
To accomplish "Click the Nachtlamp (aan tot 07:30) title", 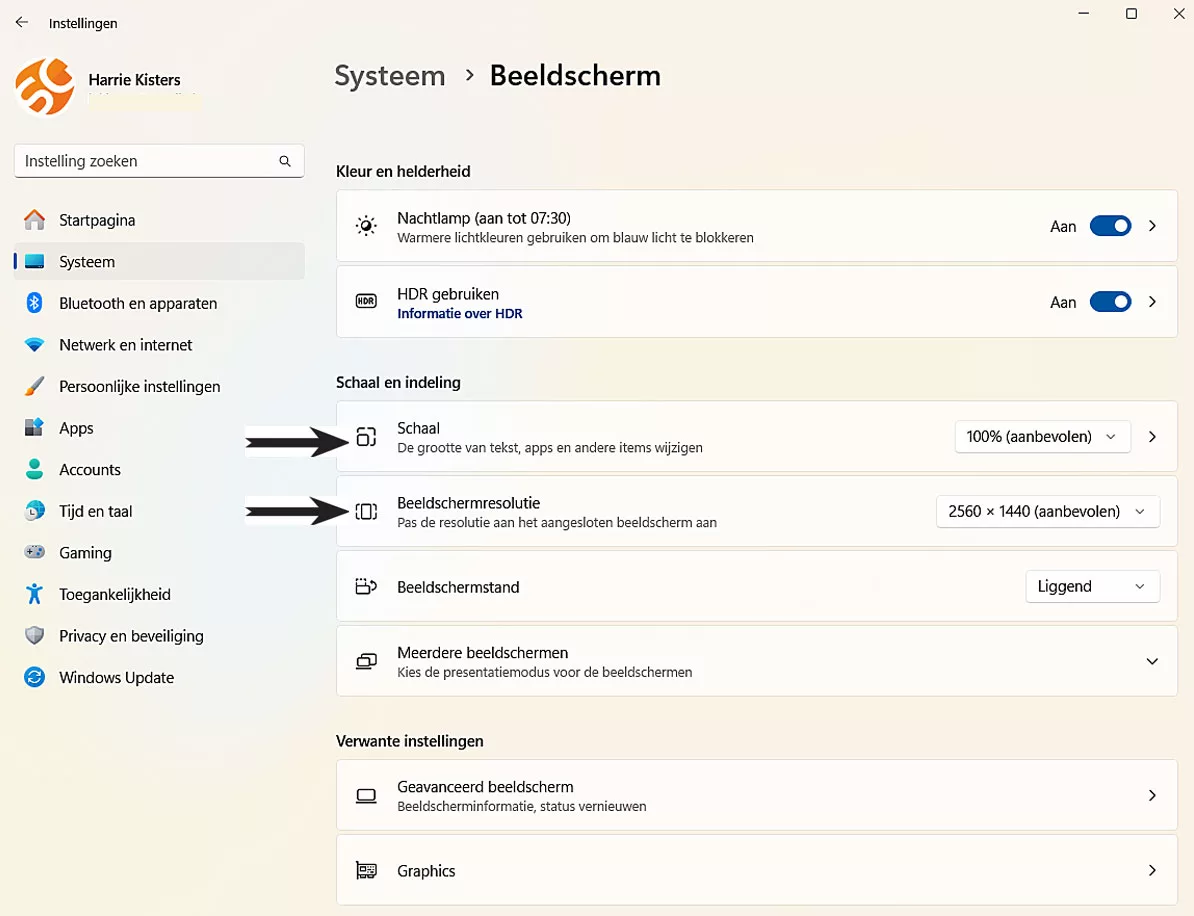I will (x=484, y=218).
